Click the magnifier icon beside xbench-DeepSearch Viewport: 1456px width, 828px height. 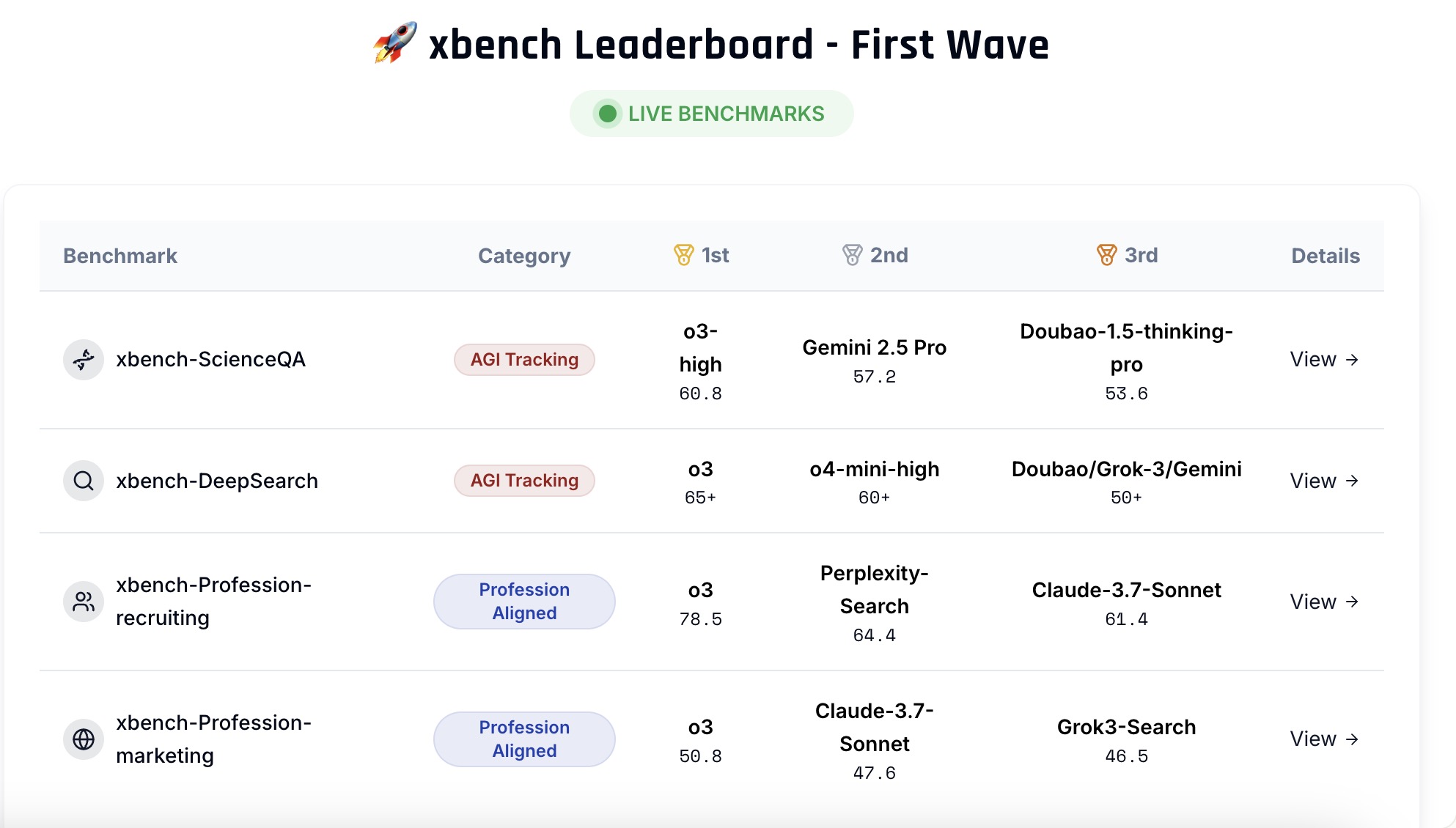pos(84,481)
